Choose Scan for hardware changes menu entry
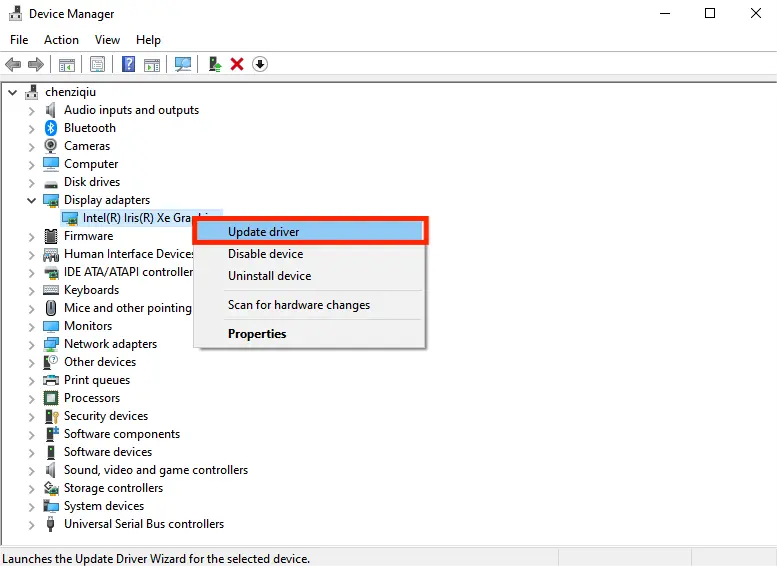The image size is (777, 566). tap(310, 305)
